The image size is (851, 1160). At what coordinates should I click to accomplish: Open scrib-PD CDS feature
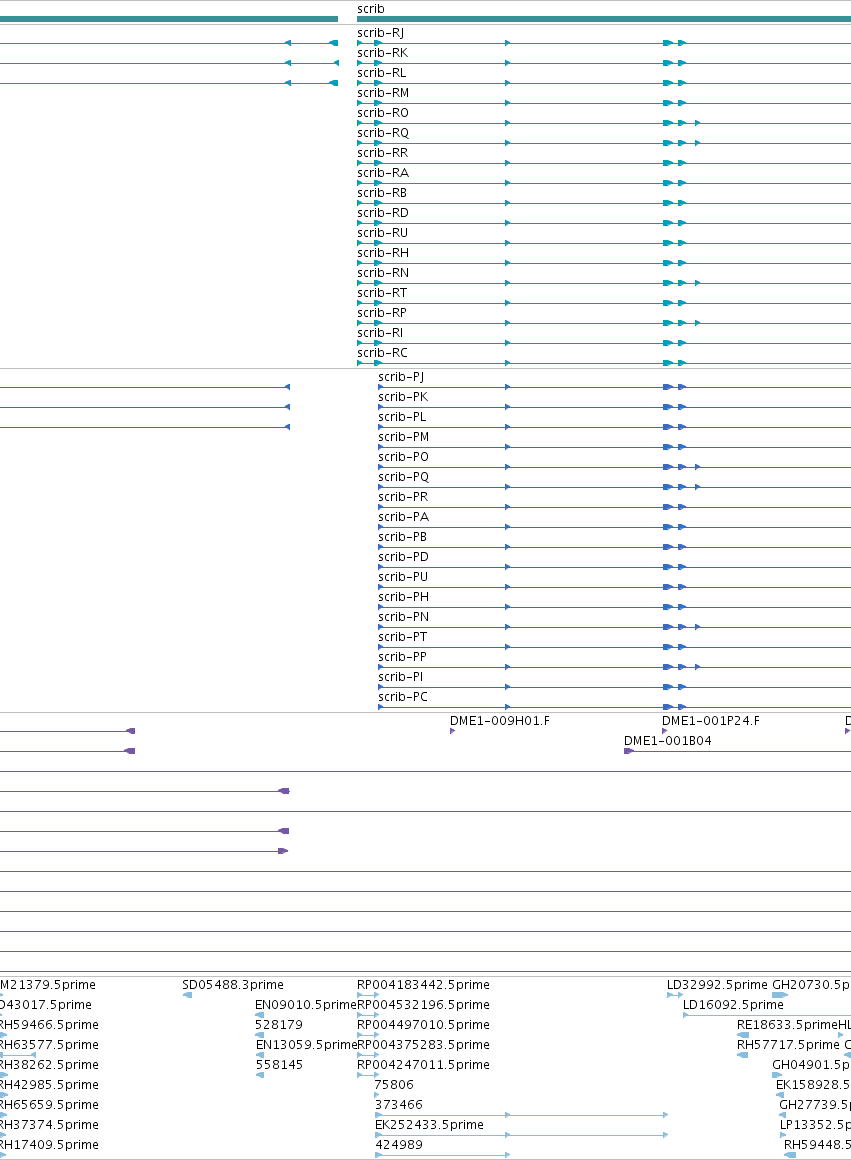pyautogui.click(x=403, y=556)
